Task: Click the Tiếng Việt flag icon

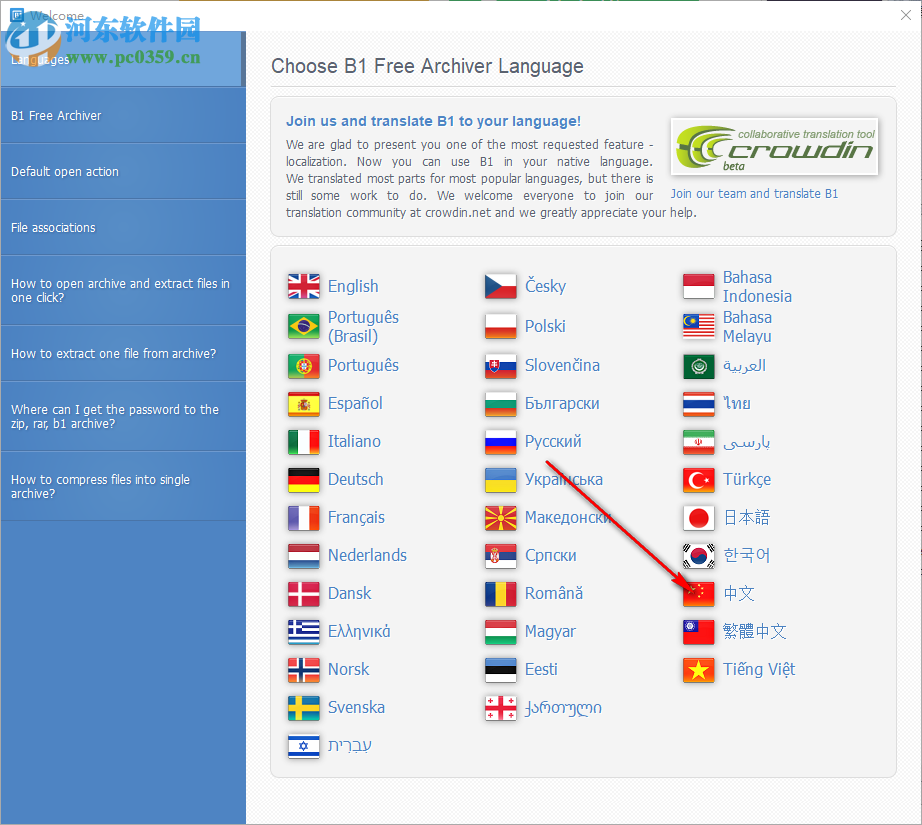Action: pos(697,669)
